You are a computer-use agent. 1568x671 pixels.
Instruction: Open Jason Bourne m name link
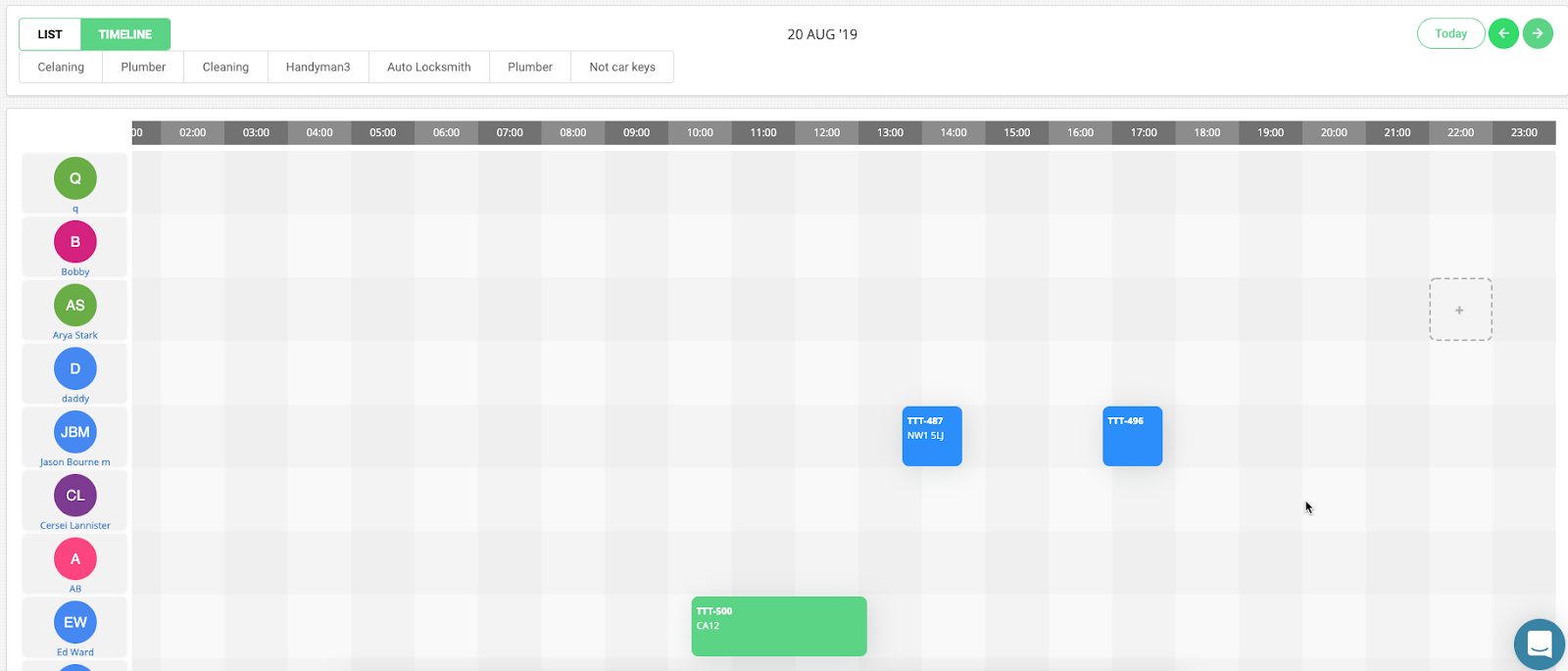point(75,462)
